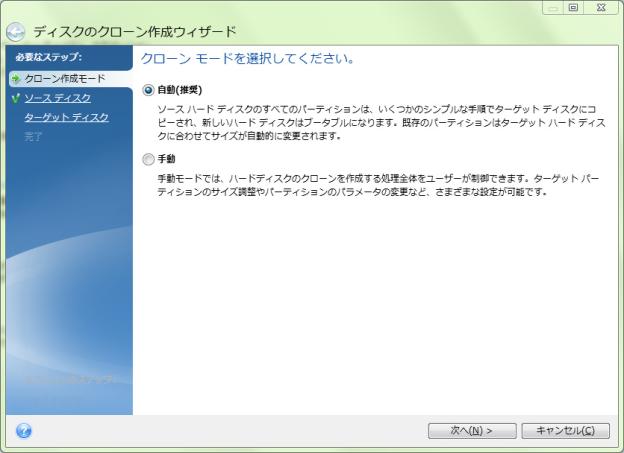624x453 pixels.
Task: Go to the ソース ディスク step
Action: coord(58,98)
